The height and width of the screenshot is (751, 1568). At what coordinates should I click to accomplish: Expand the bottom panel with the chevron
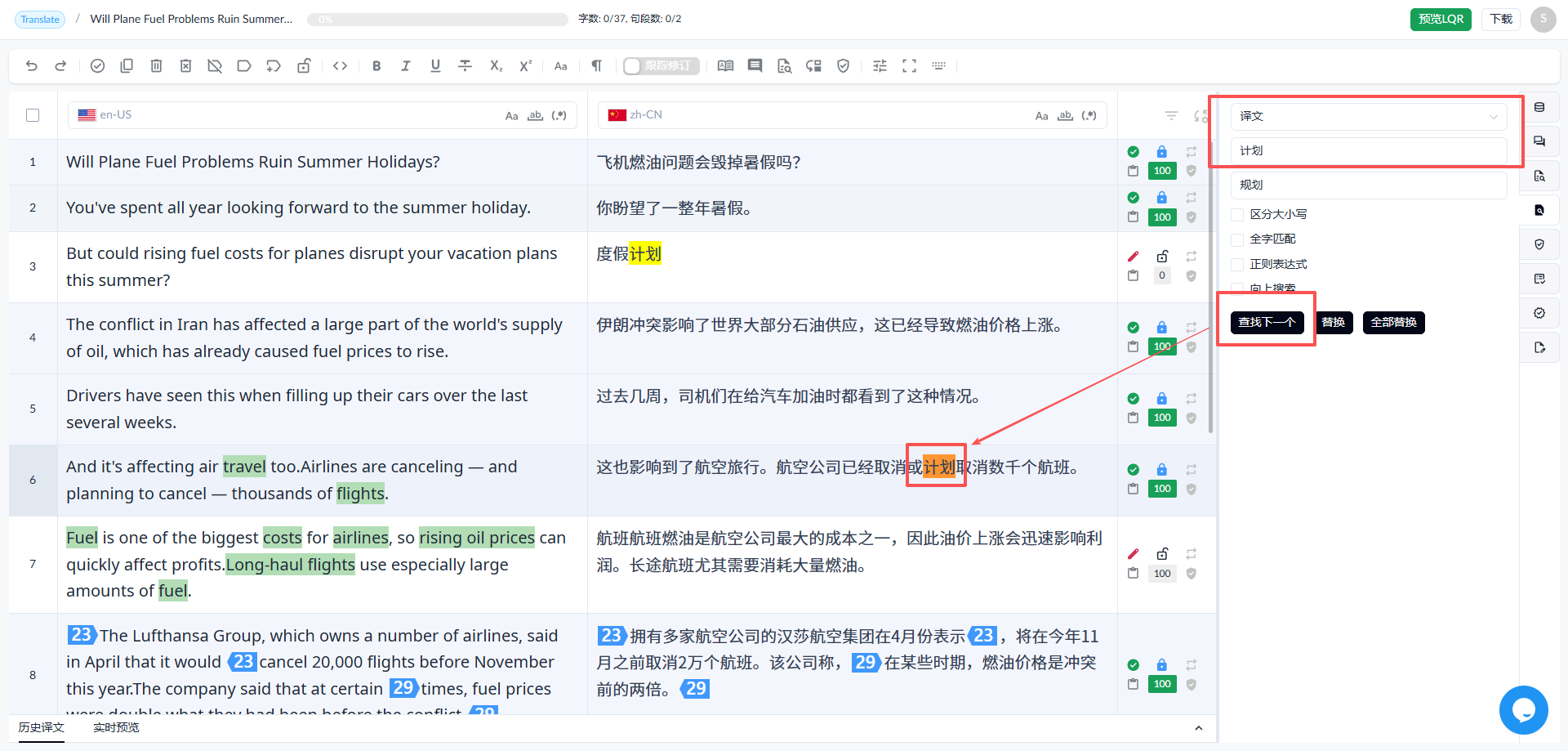pyautogui.click(x=1198, y=728)
